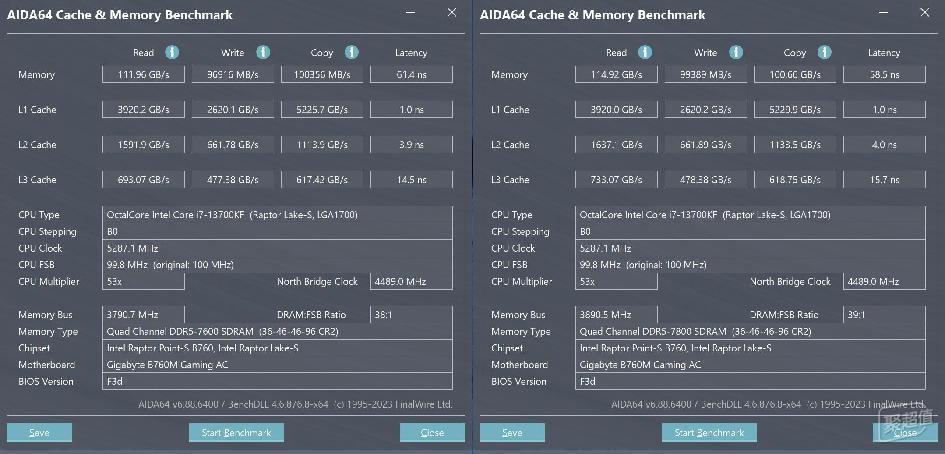
Task: Select L3 Cache Read 733.07 GB/s cell
Action: tap(616, 180)
